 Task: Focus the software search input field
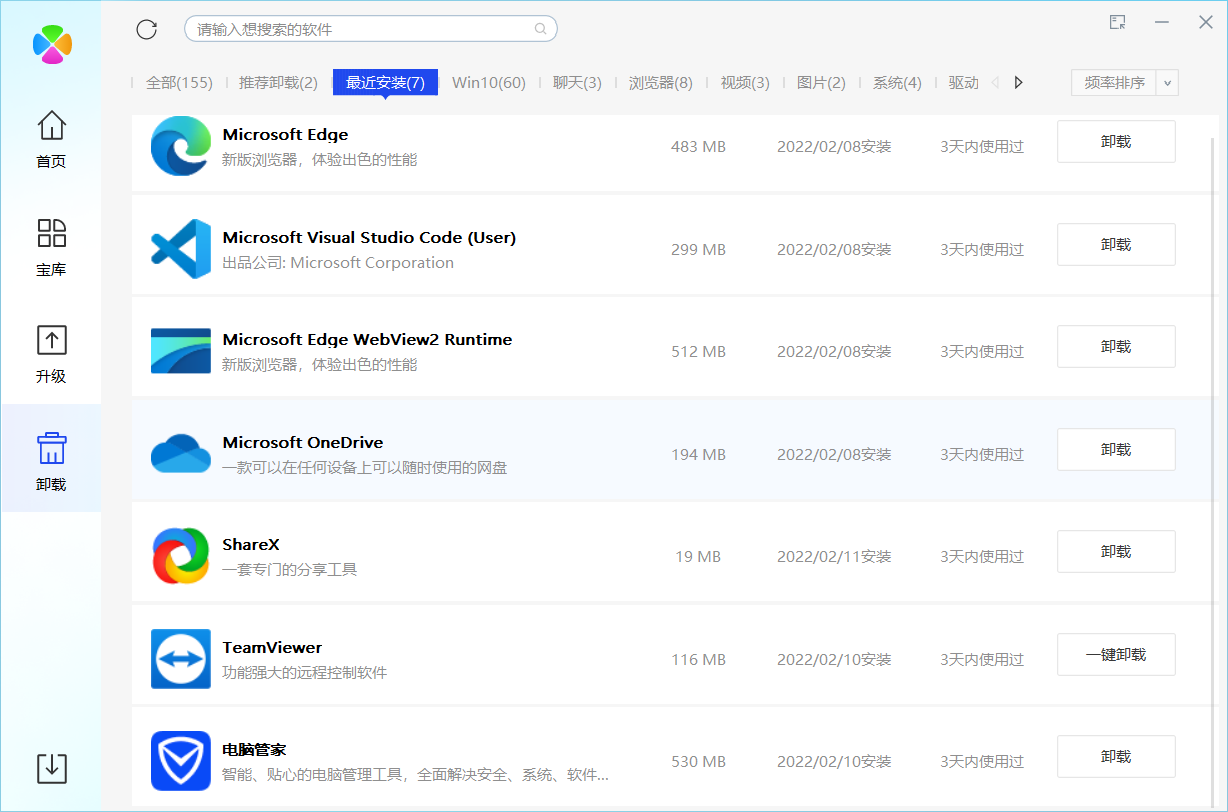(371, 29)
